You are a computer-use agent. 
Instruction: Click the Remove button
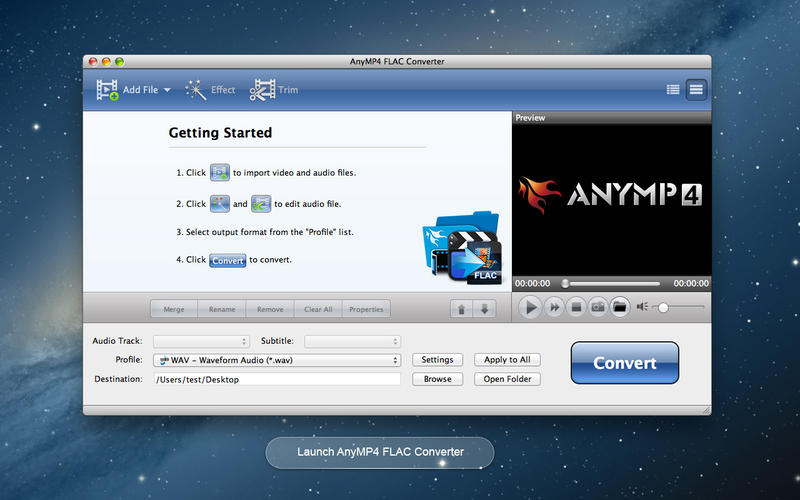[x=270, y=309]
